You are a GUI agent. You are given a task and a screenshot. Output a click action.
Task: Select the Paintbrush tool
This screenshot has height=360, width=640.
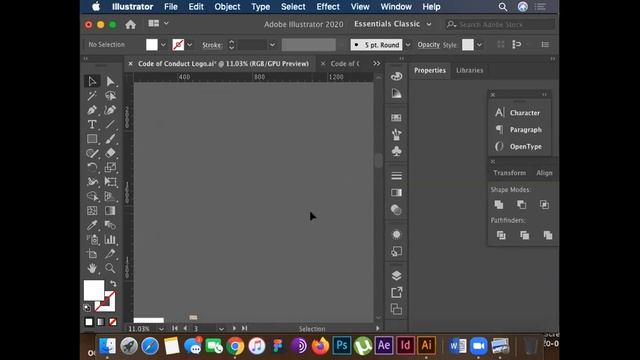pyautogui.click(x=110, y=139)
